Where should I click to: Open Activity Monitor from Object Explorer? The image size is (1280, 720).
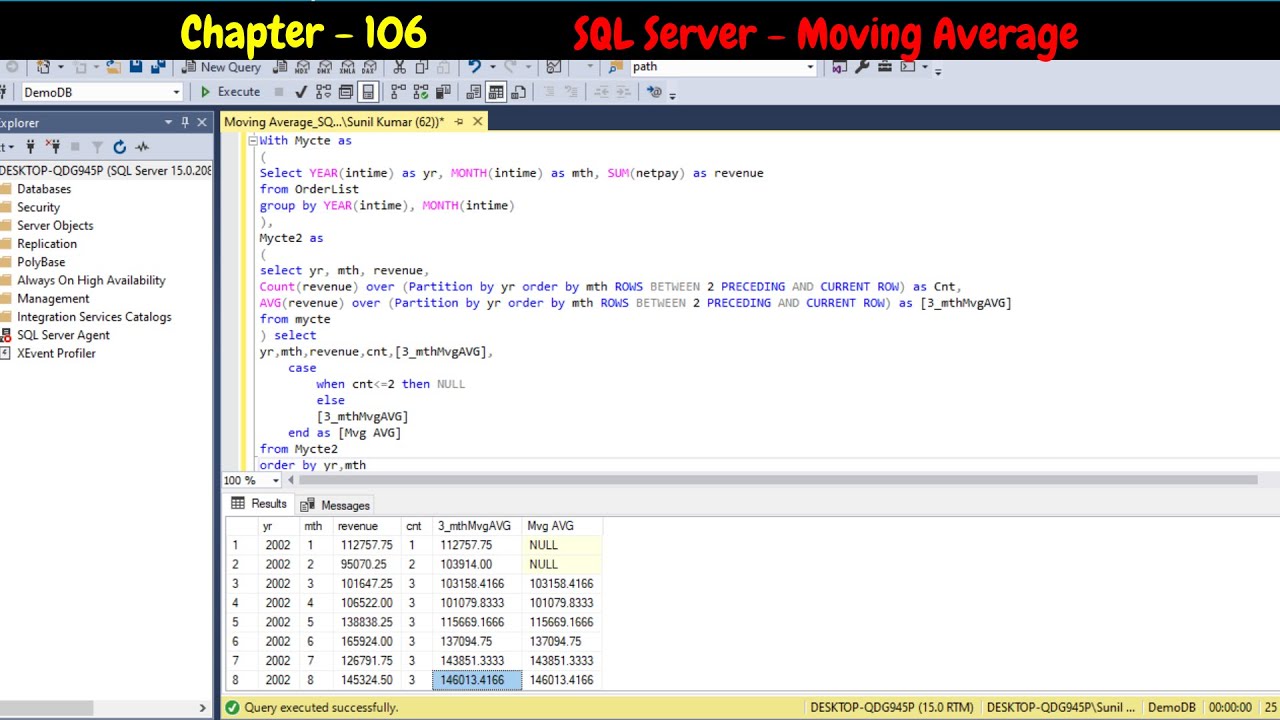[142, 147]
